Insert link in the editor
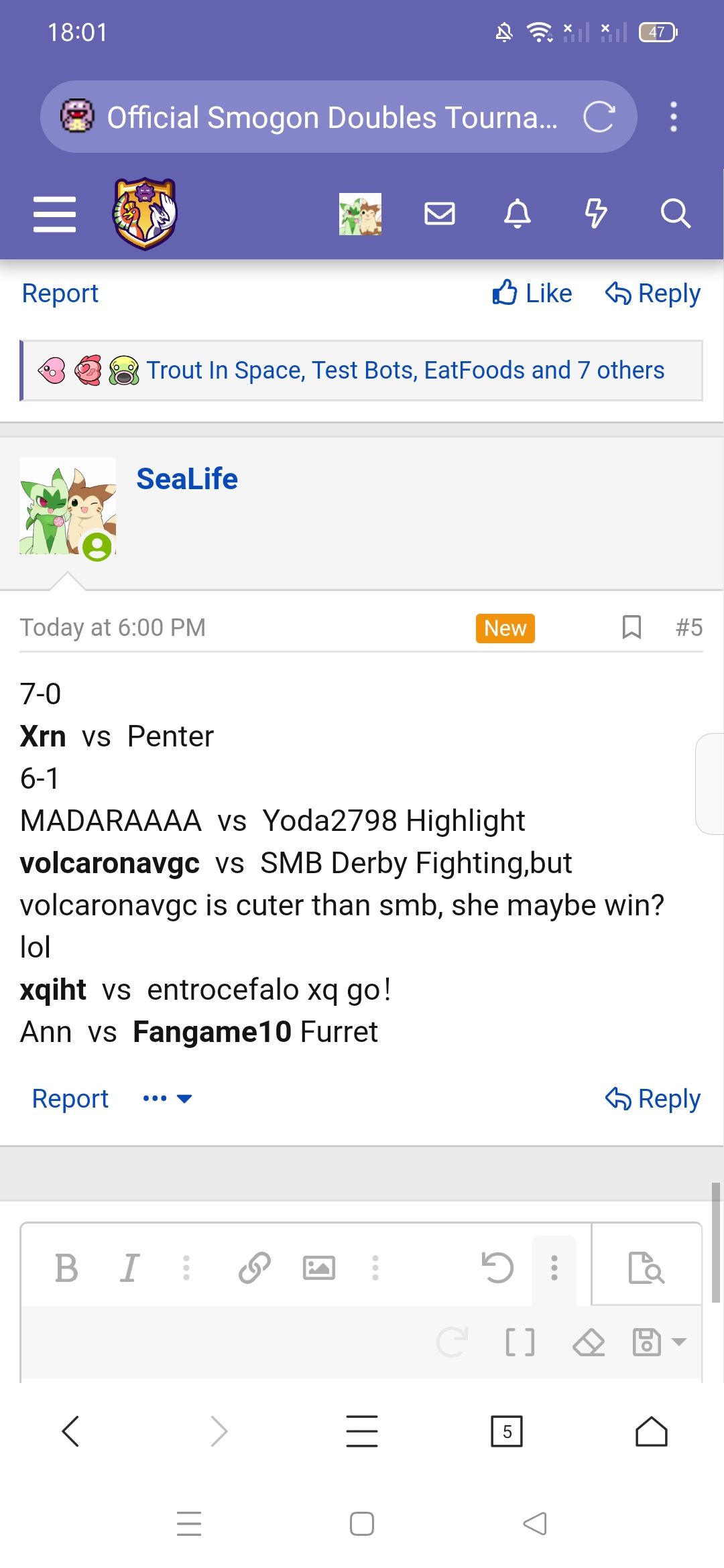 coord(255,1268)
